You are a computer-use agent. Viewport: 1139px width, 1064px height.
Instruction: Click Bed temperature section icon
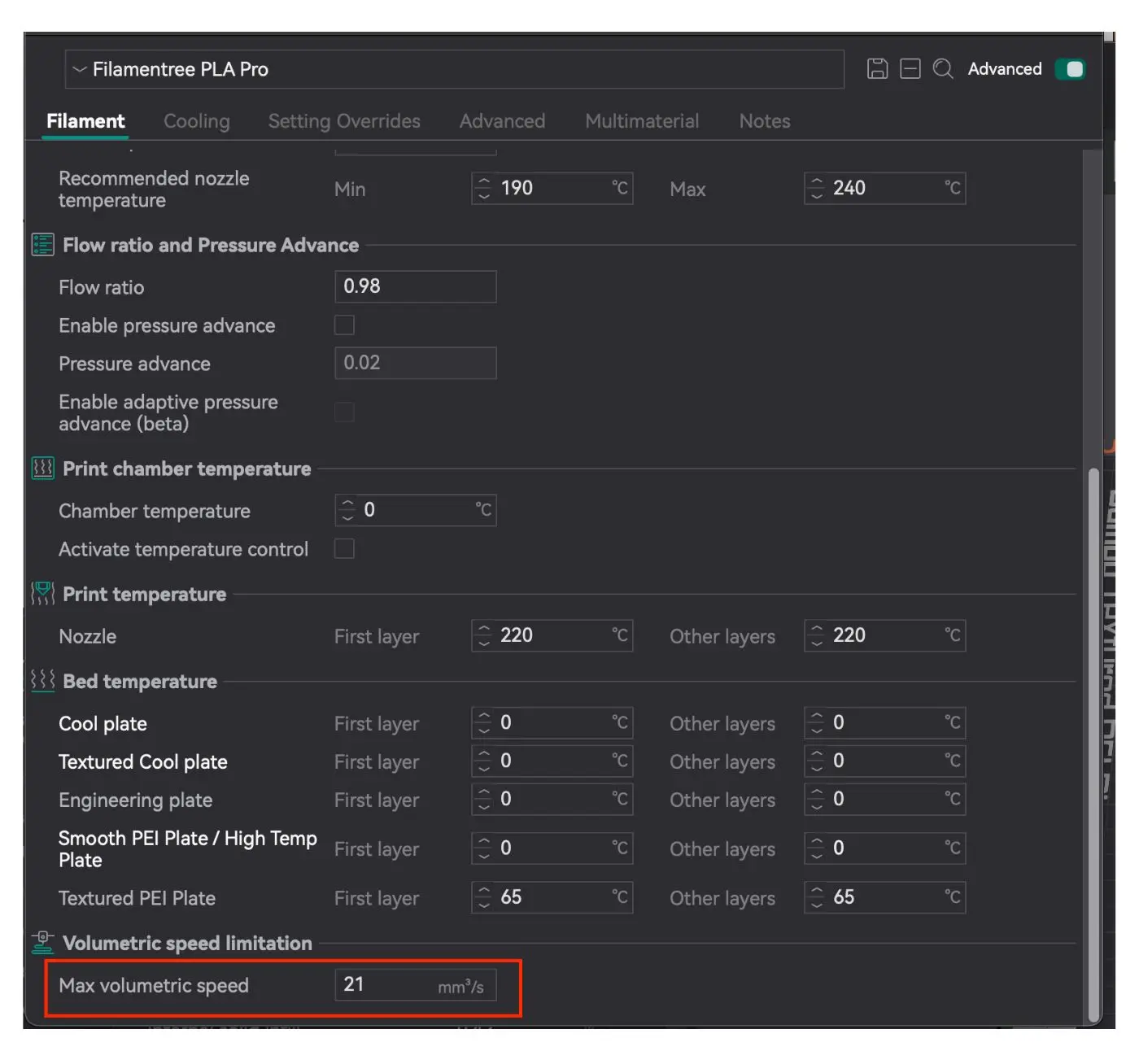[x=42, y=680]
